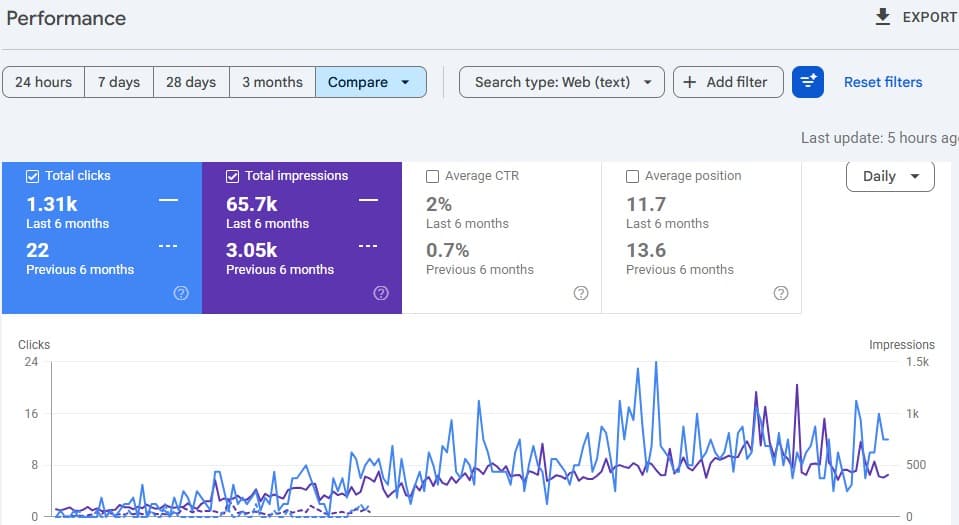The width and height of the screenshot is (959, 525).
Task: Select the 24 hours range tab
Action: pyautogui.click(x=43, y=82)
